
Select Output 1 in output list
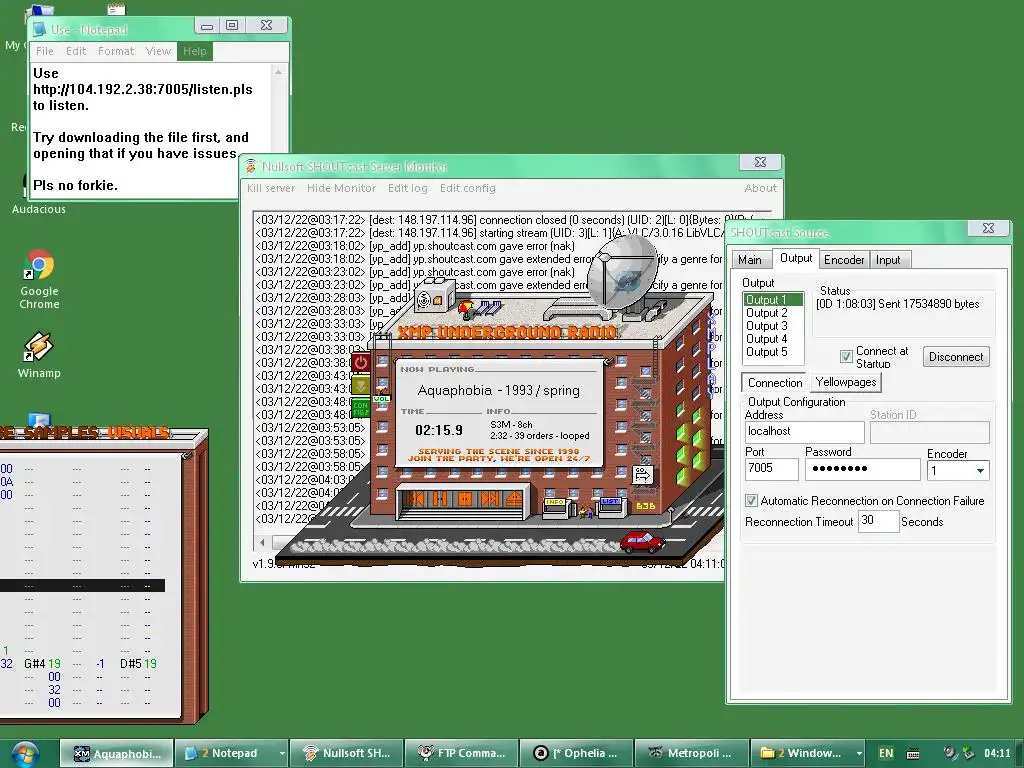coord(774,300)
